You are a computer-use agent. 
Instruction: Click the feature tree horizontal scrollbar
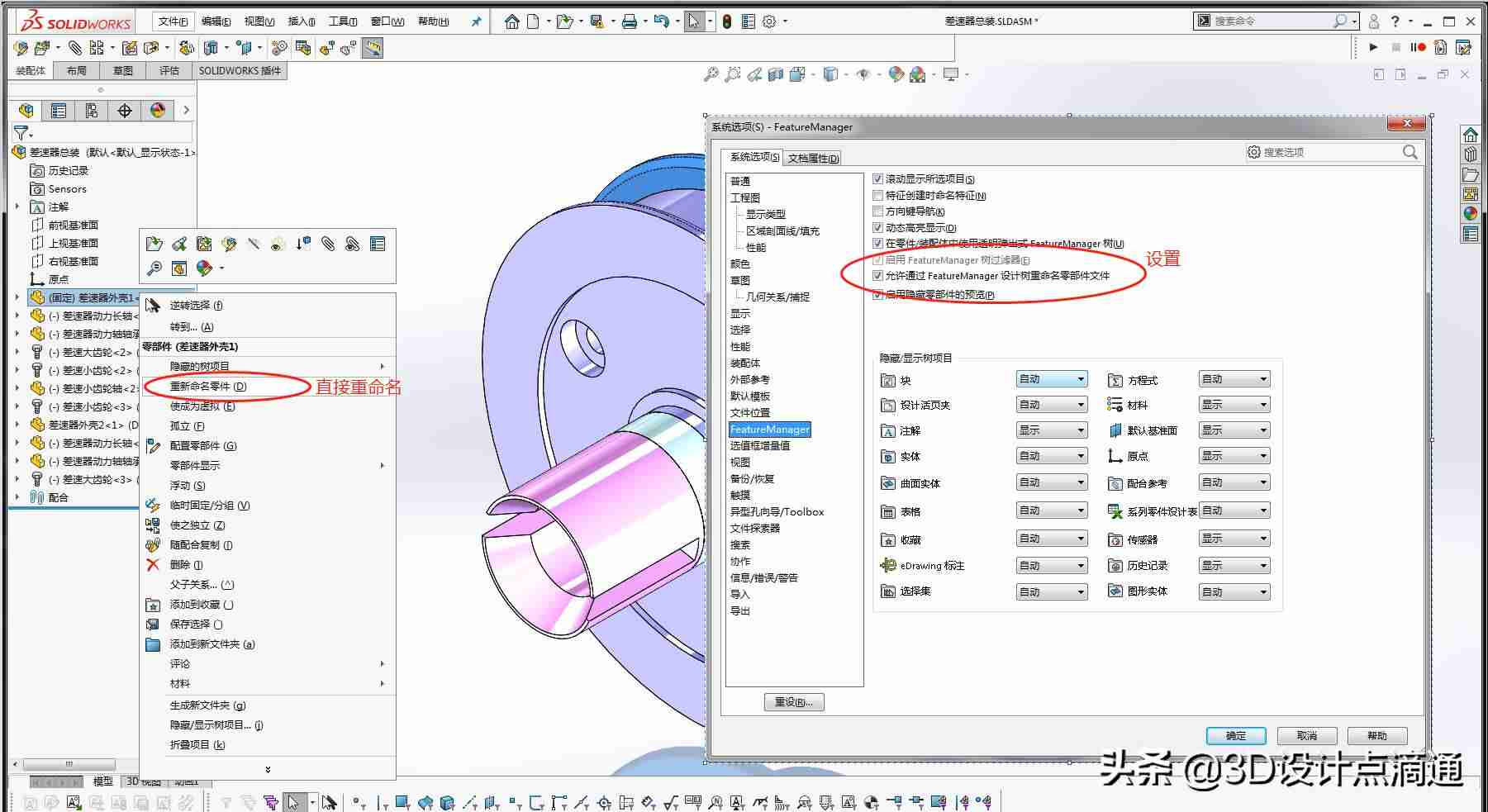point(69,764)
